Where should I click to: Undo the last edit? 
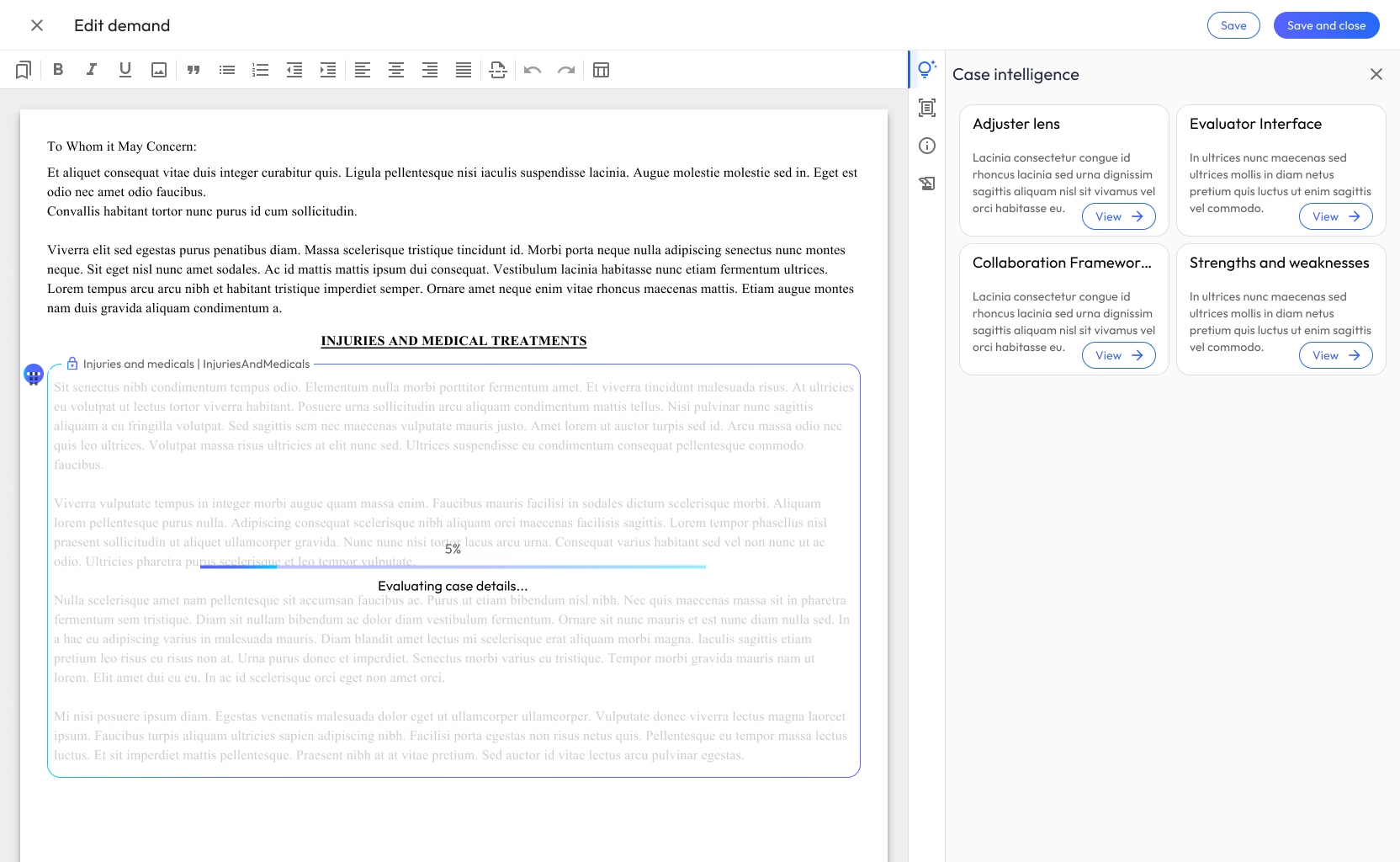click(533, 70)
